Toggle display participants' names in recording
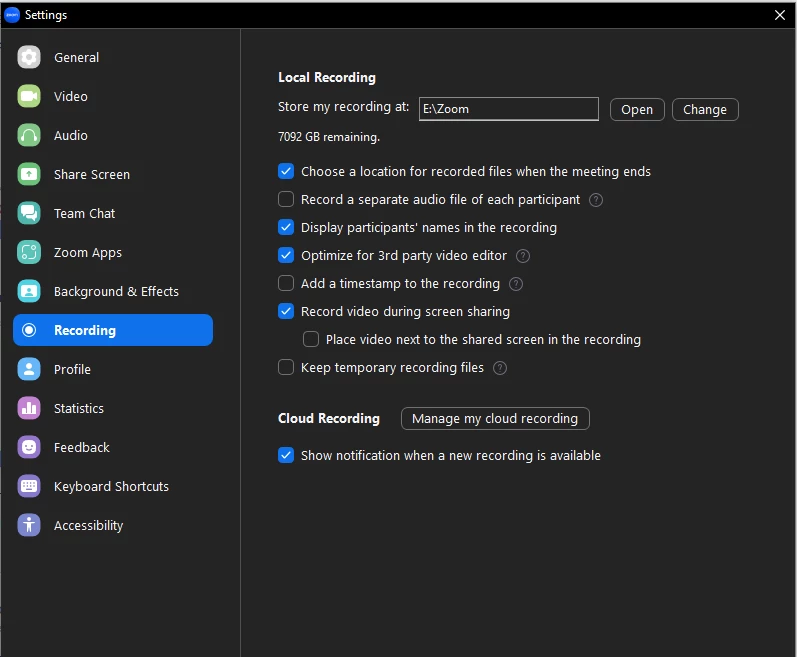 (x=286, y=227)
